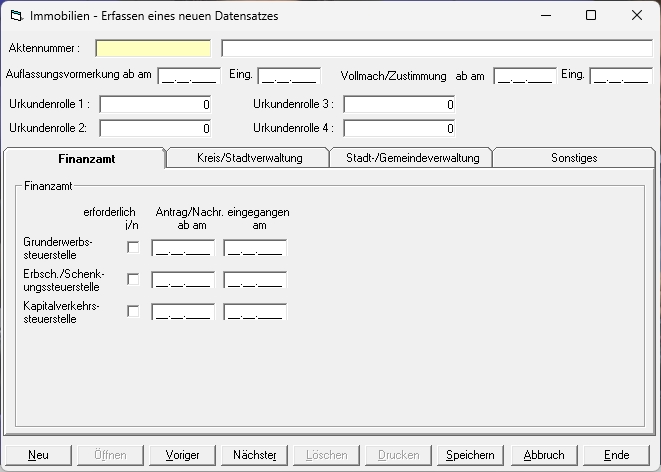This screenshot has width=661, height=472.
Task: Toggle Erbsch./Schenkungssteuerstelle erforderlich checkbox
Action: [133, 280]
